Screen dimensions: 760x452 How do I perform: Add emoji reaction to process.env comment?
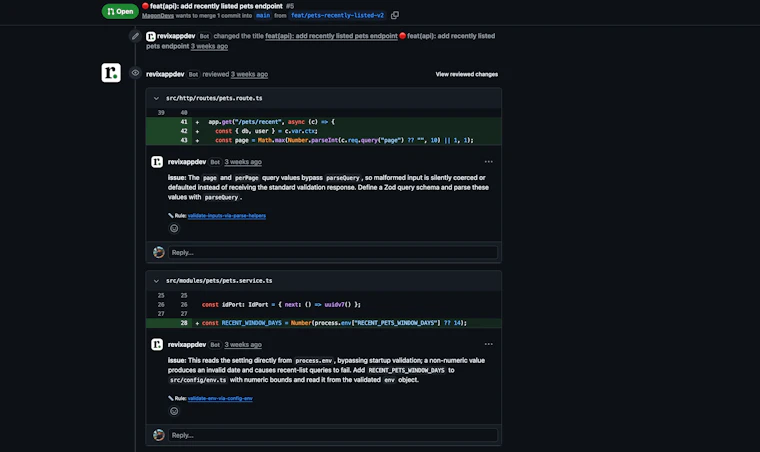click(x=174, y=411)
